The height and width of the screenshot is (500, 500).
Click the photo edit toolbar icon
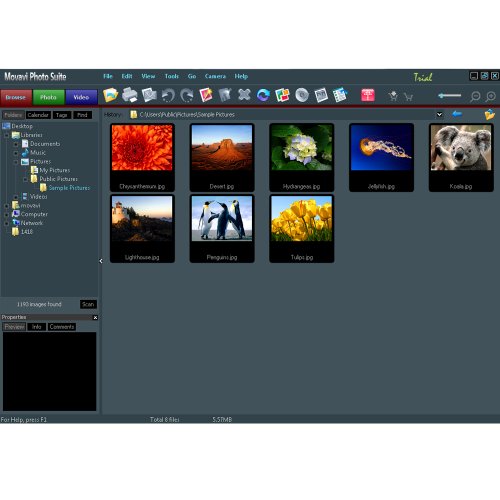pyautogui.click(x=206, y=95)
